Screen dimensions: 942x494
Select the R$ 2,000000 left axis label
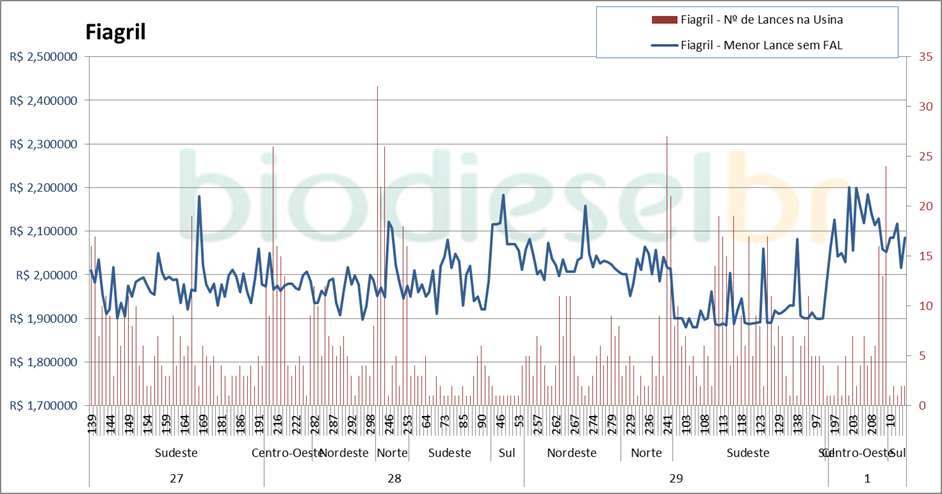(43, 275)
